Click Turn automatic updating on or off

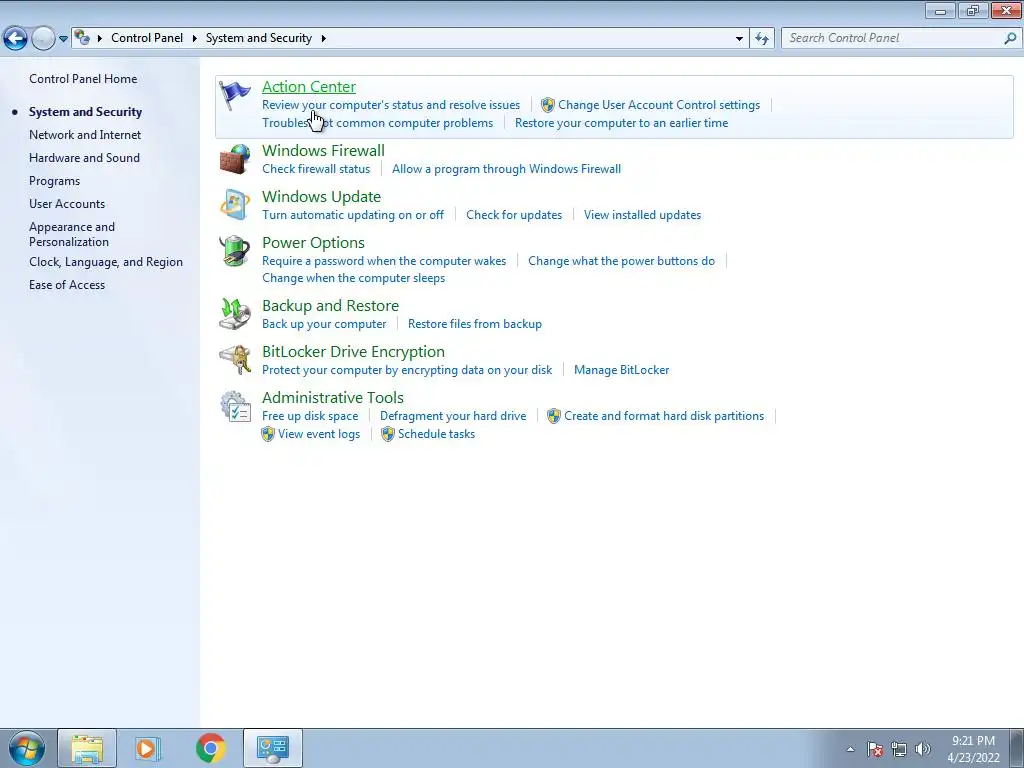[353, 215]
